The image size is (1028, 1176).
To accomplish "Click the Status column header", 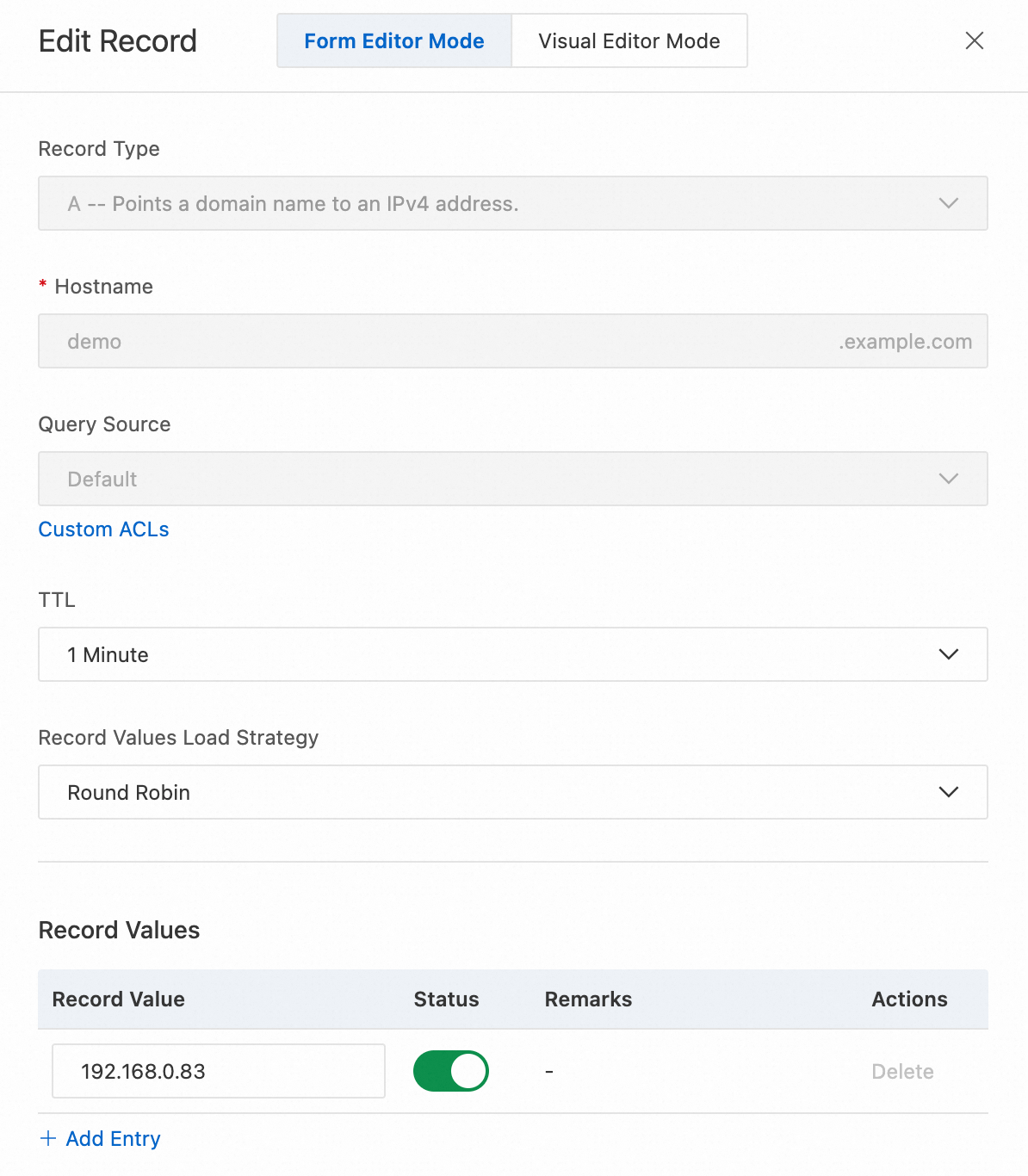I will coord(446,1000).
